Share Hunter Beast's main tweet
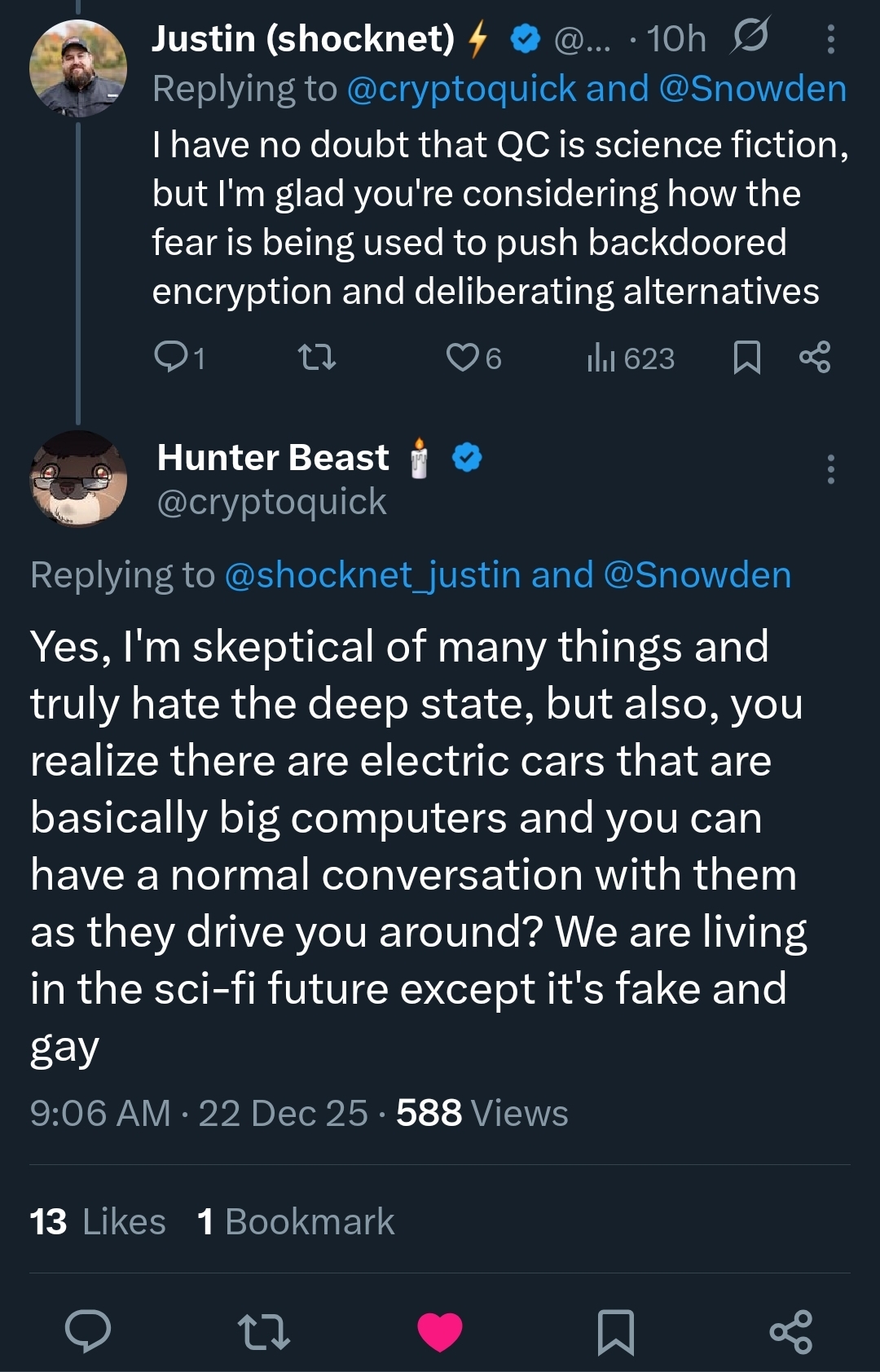 coord(791,1331)
